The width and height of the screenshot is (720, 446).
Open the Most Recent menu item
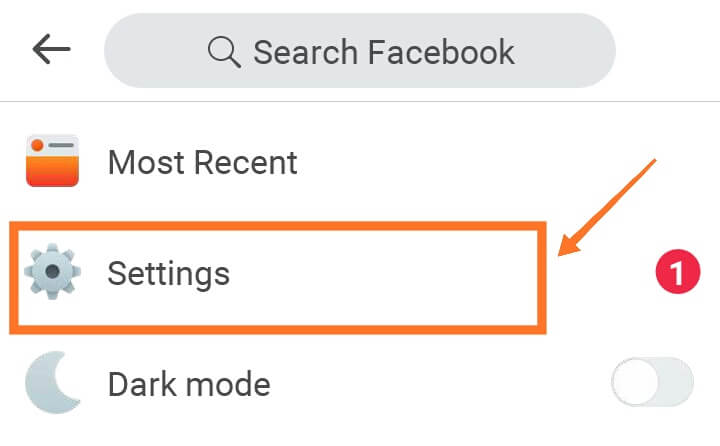[x=202, y=162]
